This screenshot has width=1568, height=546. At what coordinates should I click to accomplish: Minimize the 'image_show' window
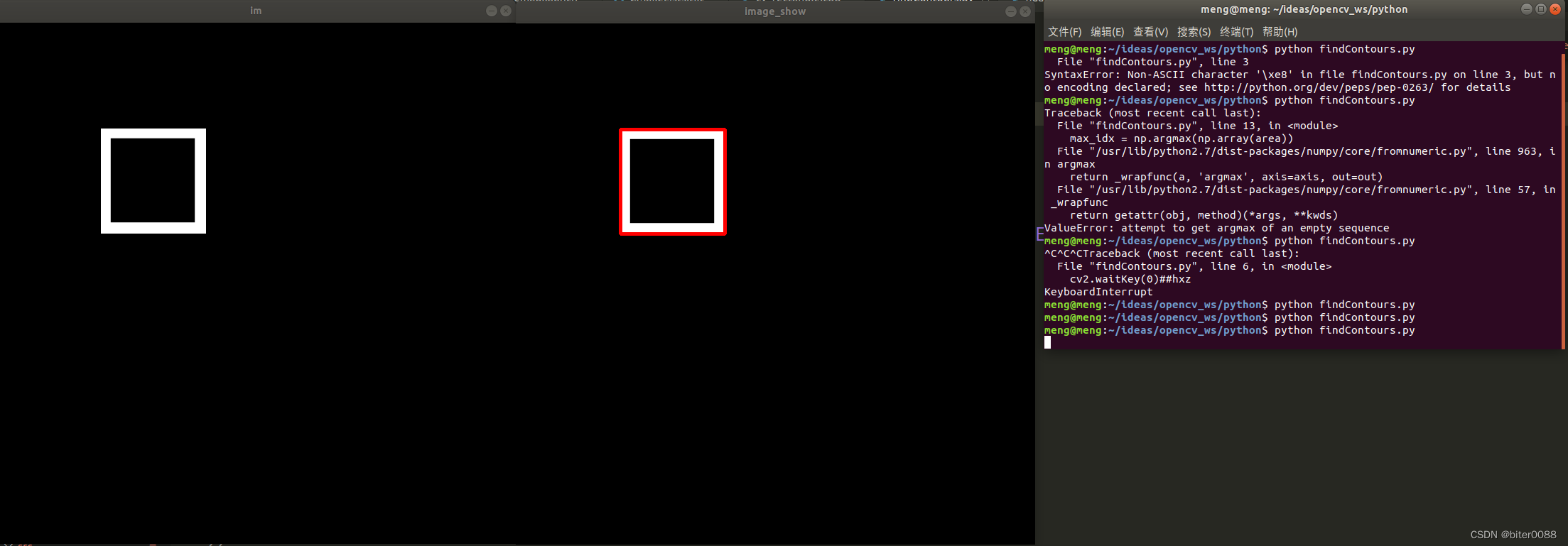1011,11
